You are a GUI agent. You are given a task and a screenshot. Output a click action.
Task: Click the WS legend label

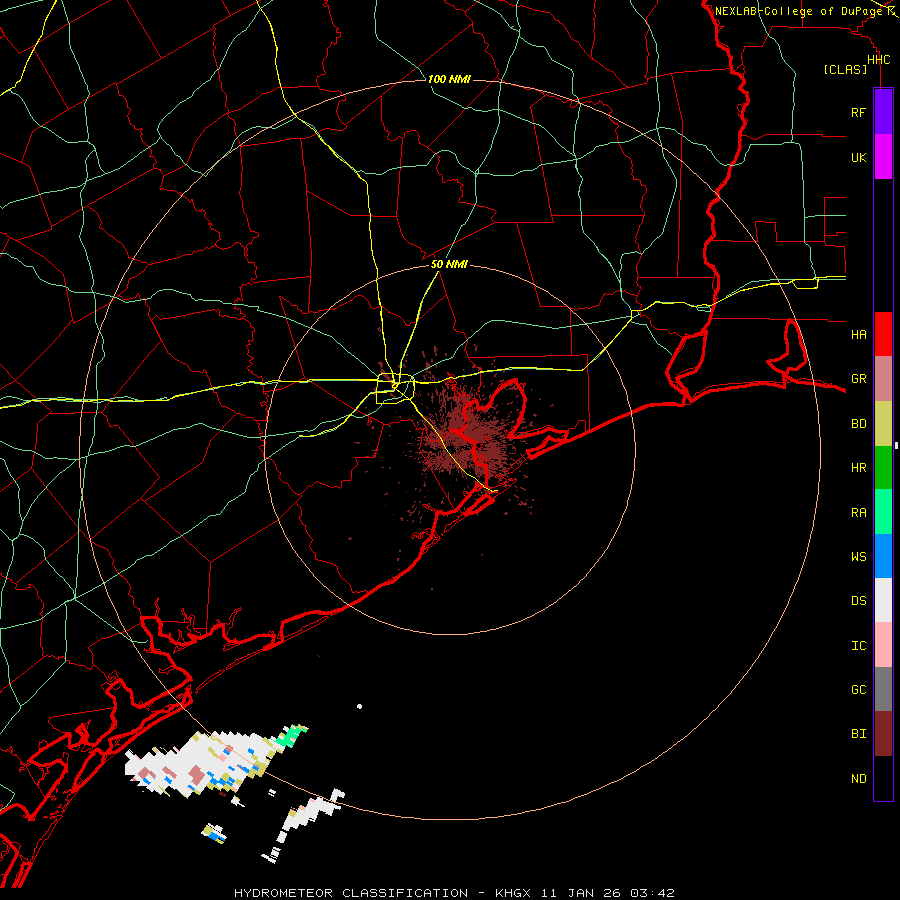[858, 557]
